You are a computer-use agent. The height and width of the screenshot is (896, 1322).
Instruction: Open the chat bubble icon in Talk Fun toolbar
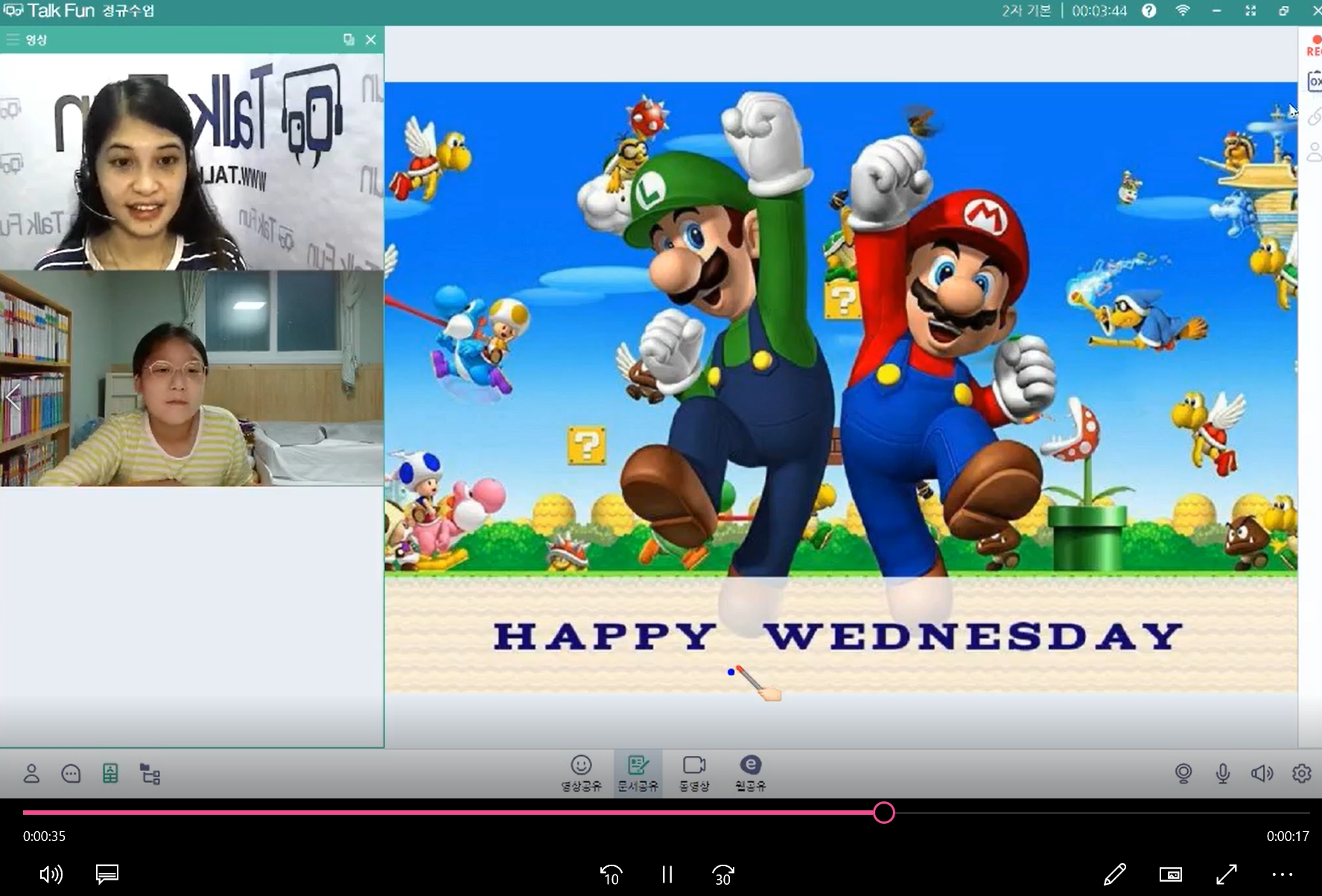click(71, 773)
